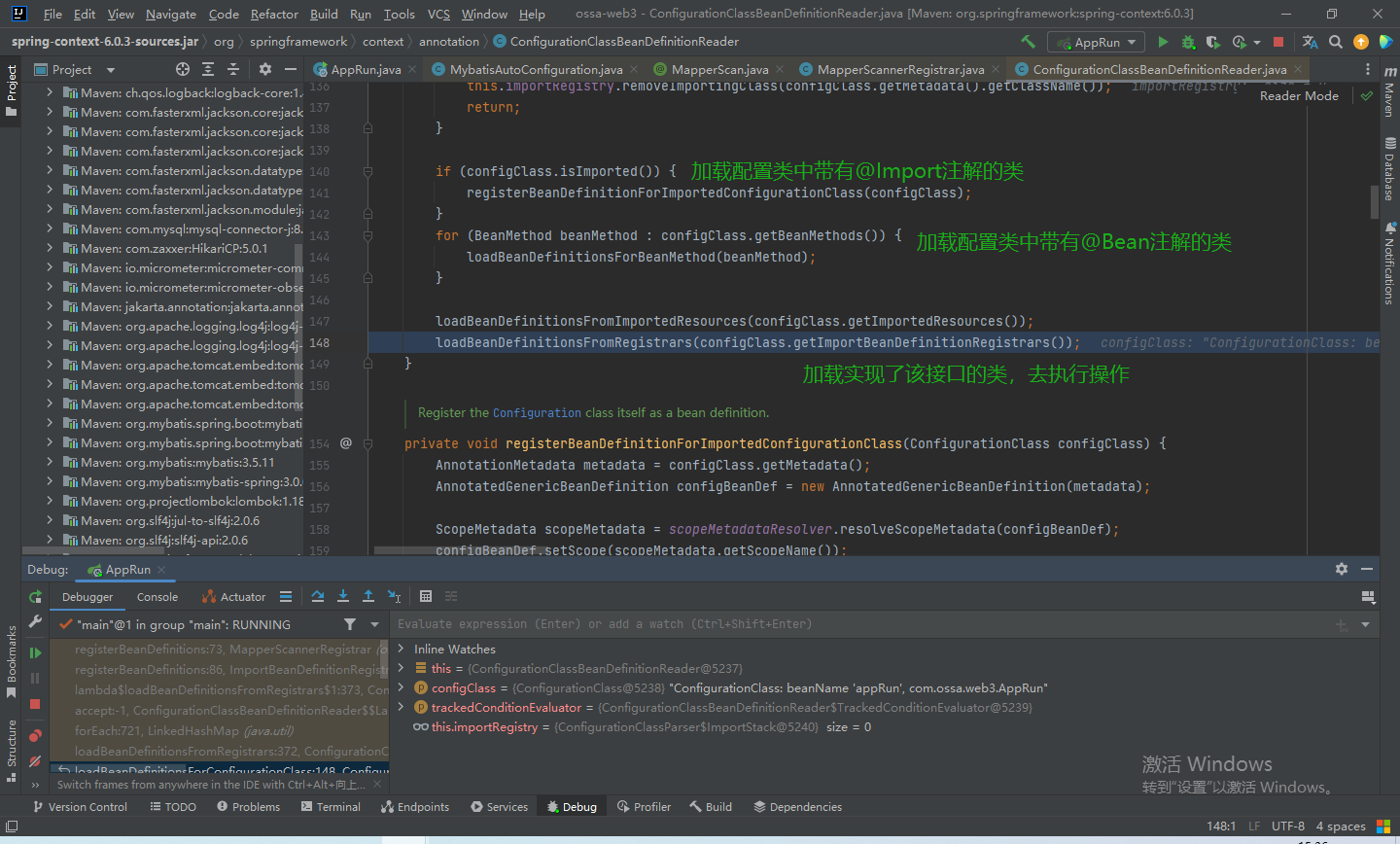Open translate plugin icon
This screenshot has width=1400, height=844.
[x=1310, y=42]
